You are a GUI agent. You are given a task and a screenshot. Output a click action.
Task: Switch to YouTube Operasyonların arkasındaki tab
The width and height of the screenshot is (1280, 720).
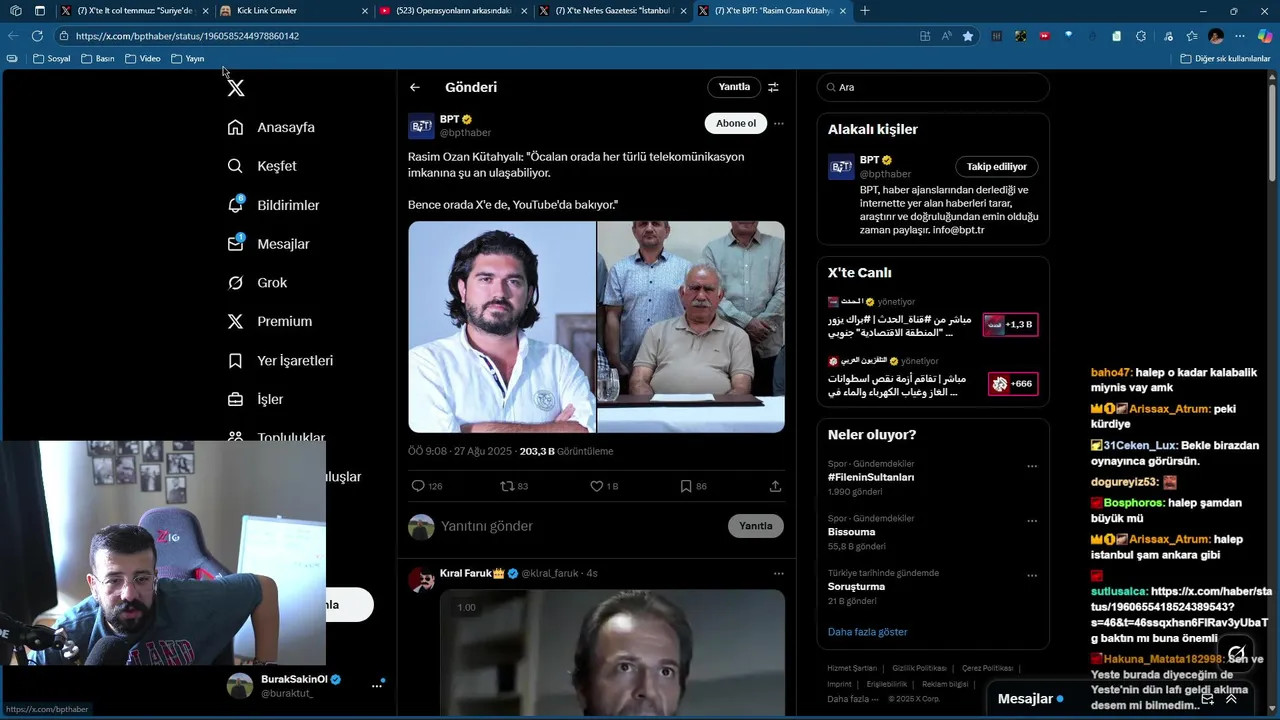click(x=452, y=11)
